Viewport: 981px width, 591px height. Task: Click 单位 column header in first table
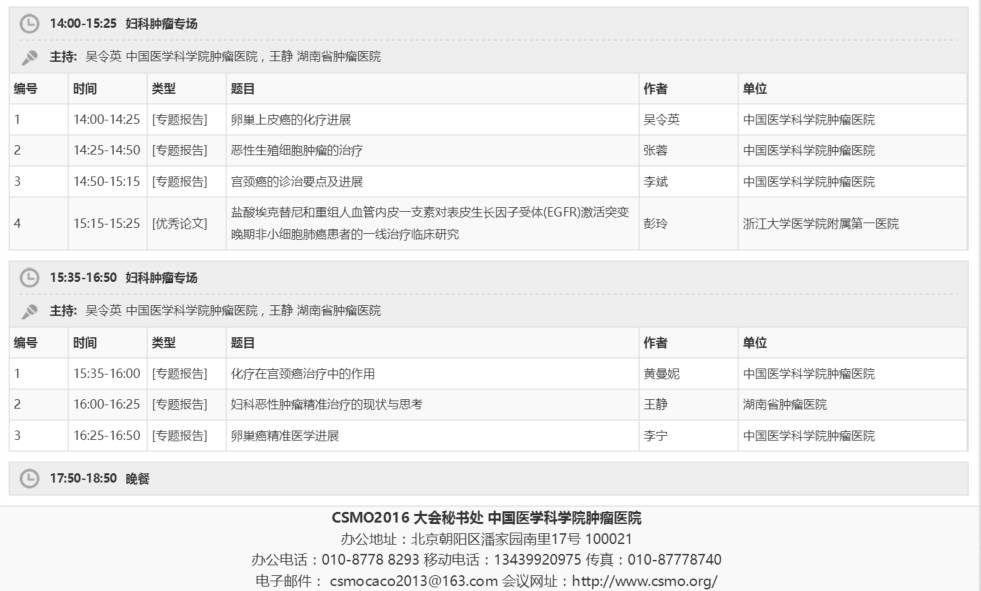pyautogui.click(x=755, y=89)
